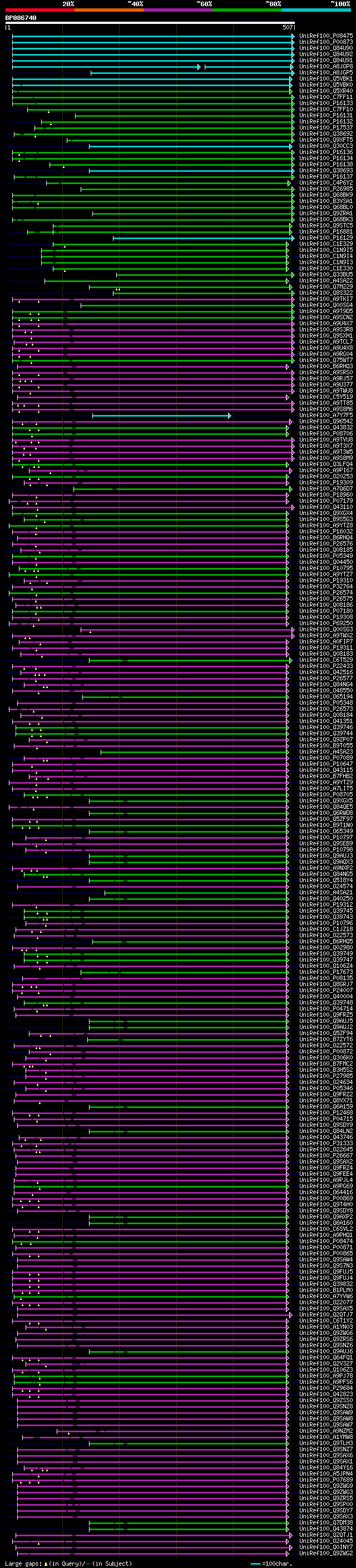Screen dimensions: 356x1568
Task: Select hit label UniRef100_P17537
Action: pyautogui.click(x=326, y=128)
